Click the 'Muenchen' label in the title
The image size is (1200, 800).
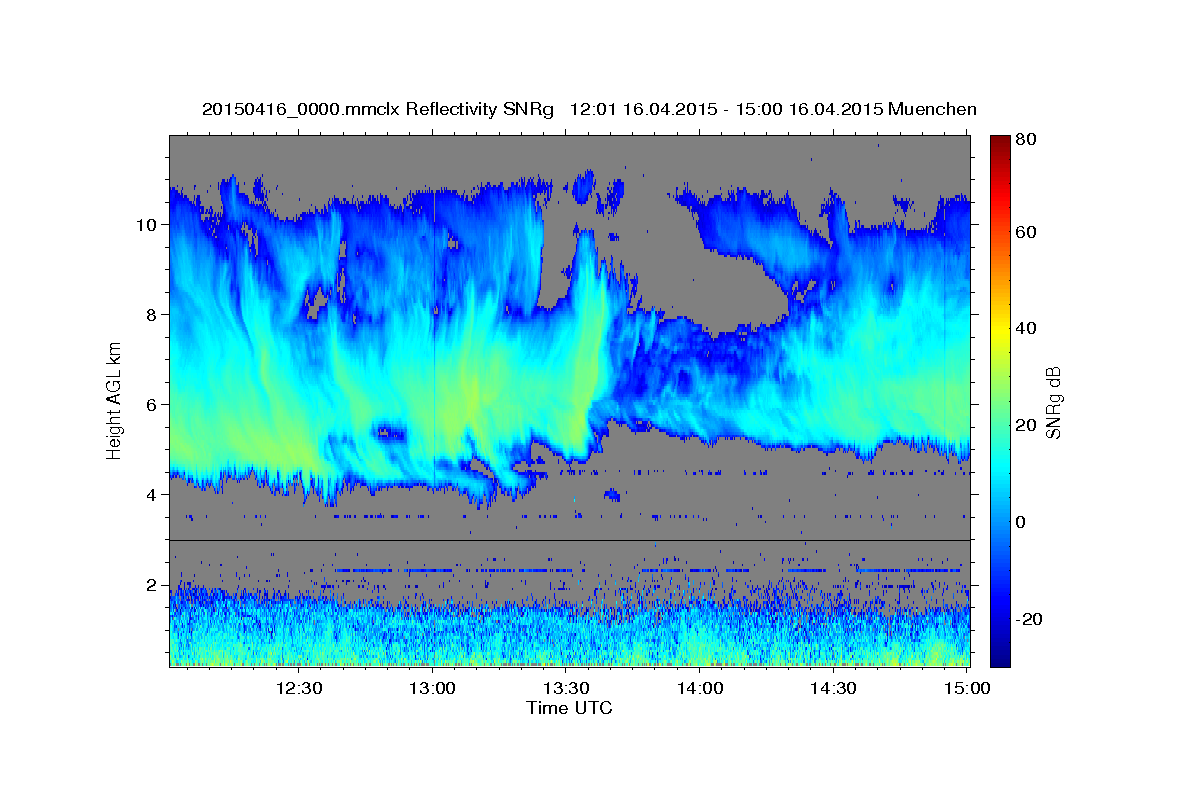coord(931,109)
